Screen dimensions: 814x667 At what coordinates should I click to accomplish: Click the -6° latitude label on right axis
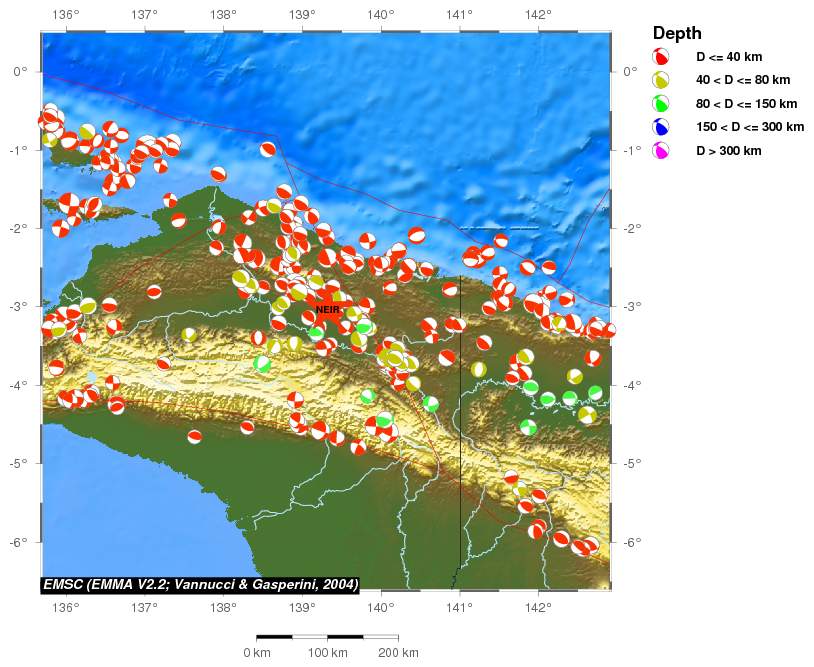pos(630,542)
